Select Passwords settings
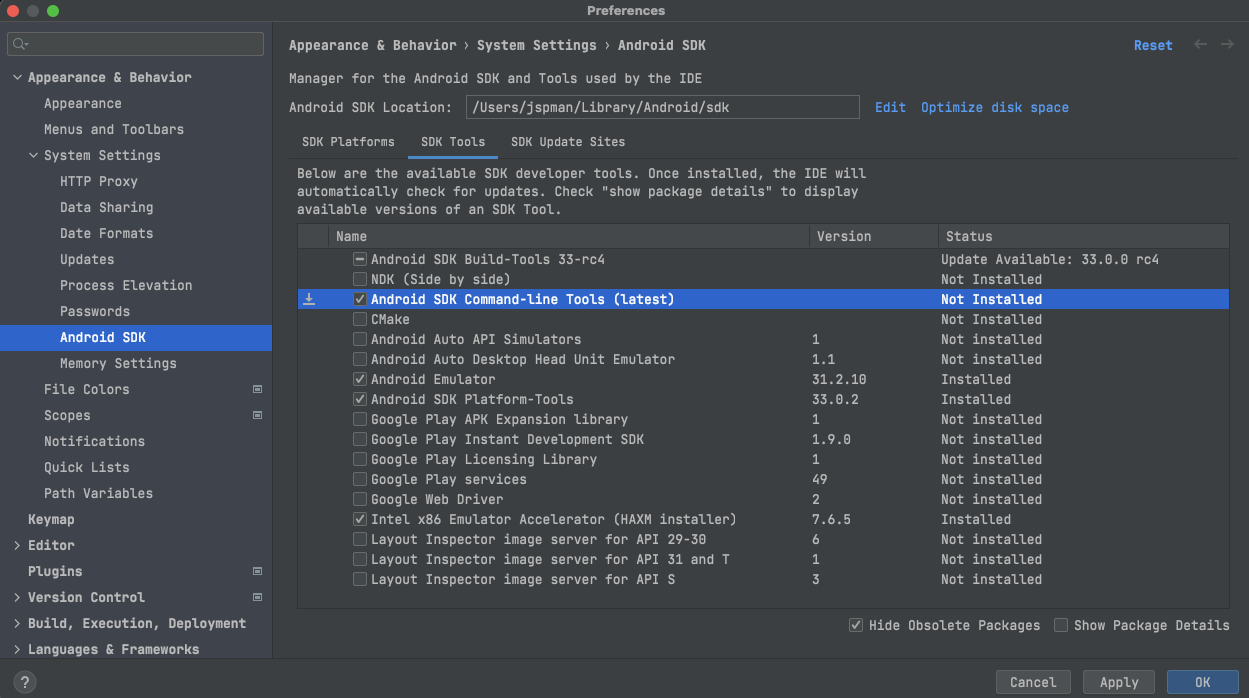The image size is (1249, 698). tap(95, 311)
